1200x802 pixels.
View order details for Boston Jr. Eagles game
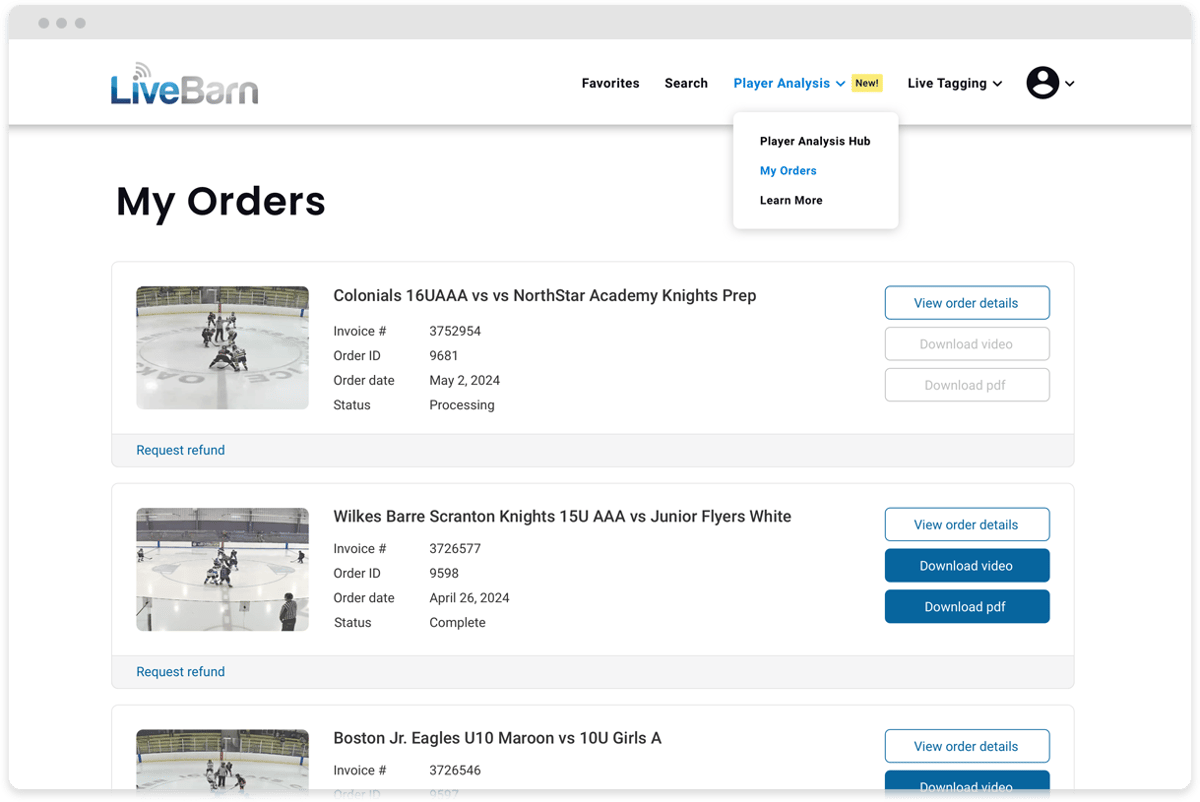click(966, 745)
